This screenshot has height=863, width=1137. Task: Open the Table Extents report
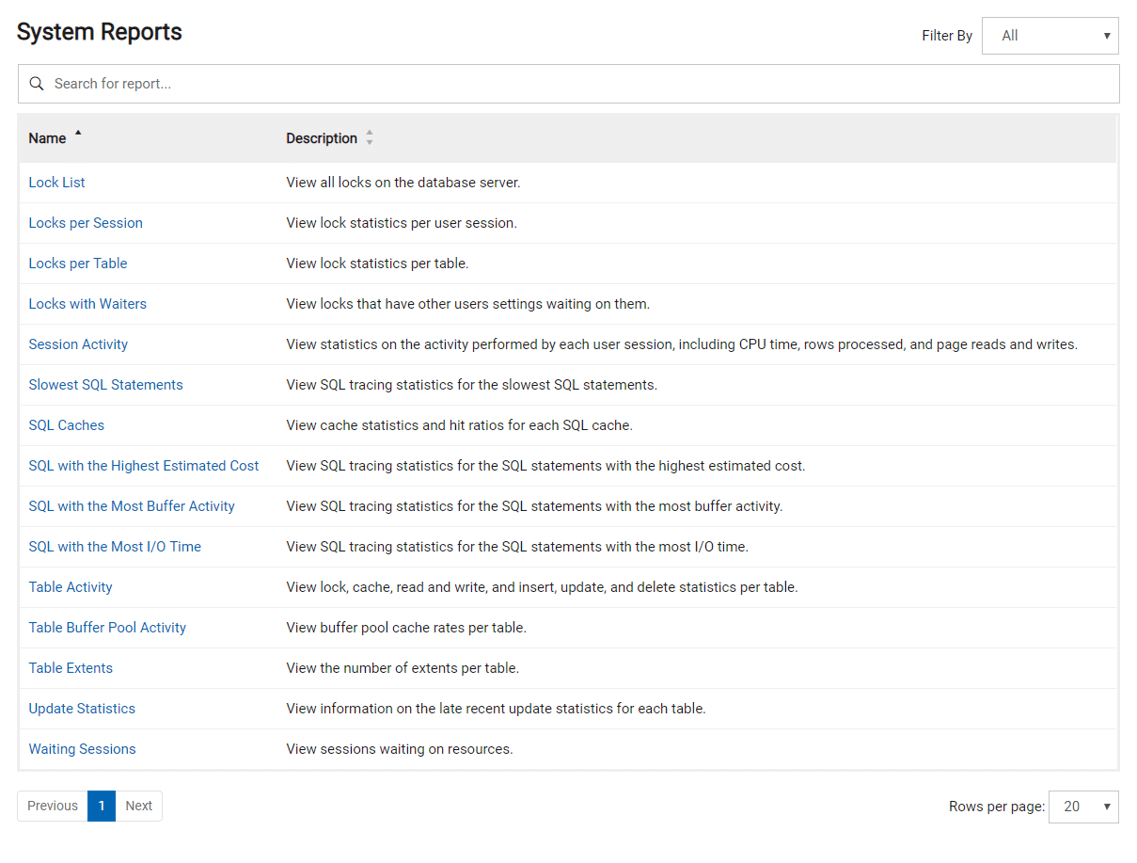click(70, 668)
